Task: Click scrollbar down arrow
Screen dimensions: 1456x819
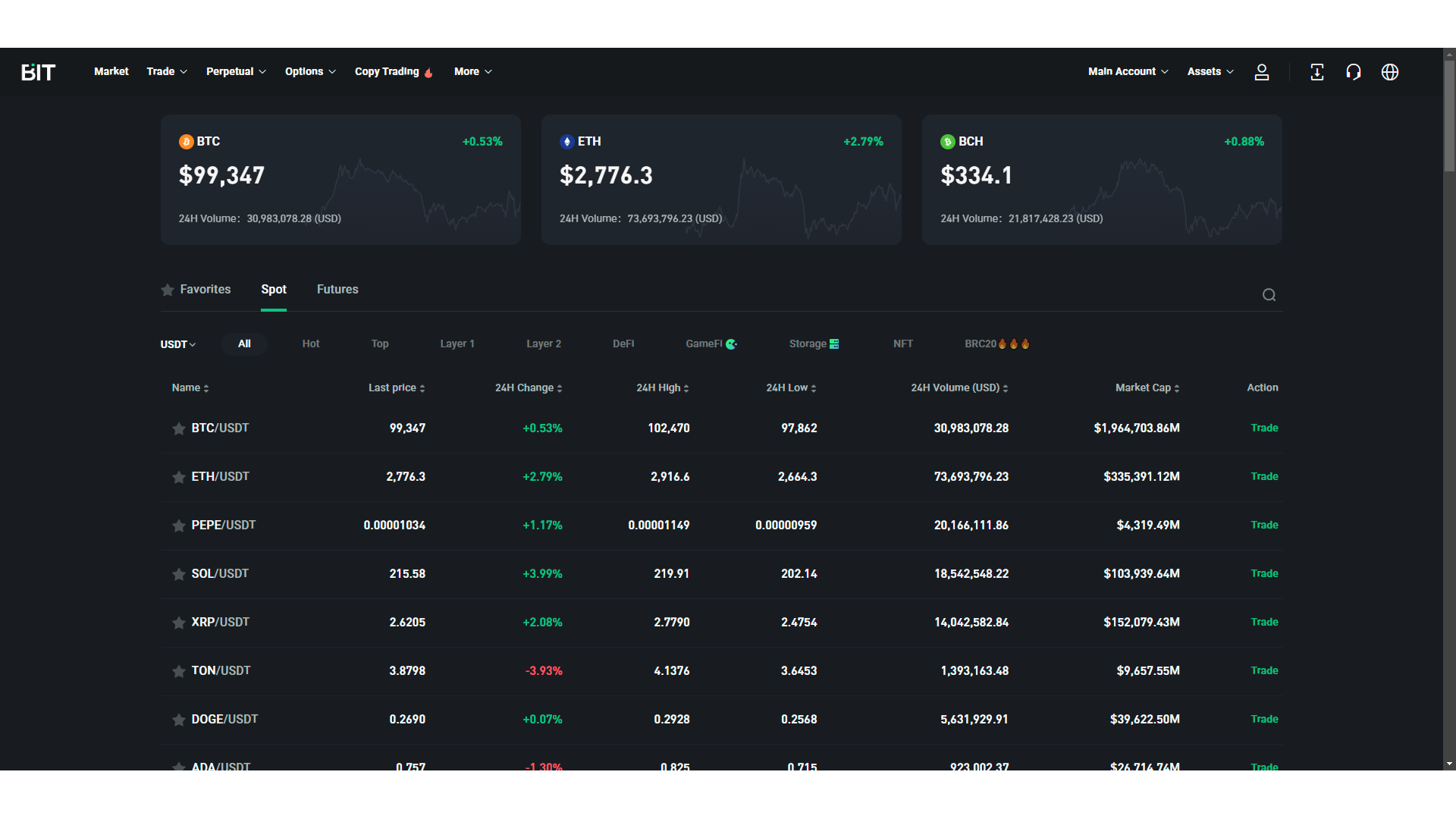Action: tap(1449, 764)
